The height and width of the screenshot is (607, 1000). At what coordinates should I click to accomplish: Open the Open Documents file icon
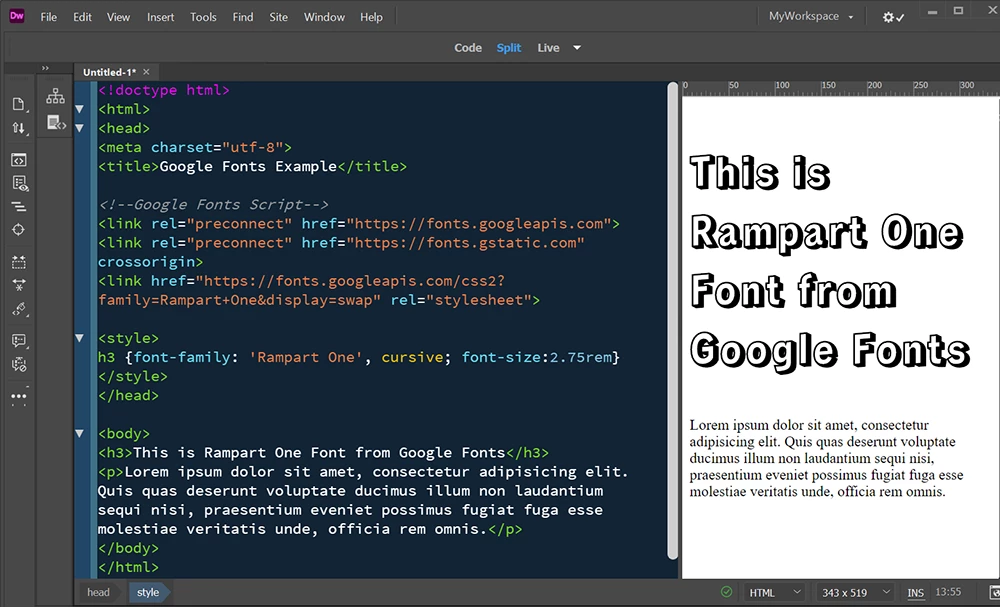[18, 104]
